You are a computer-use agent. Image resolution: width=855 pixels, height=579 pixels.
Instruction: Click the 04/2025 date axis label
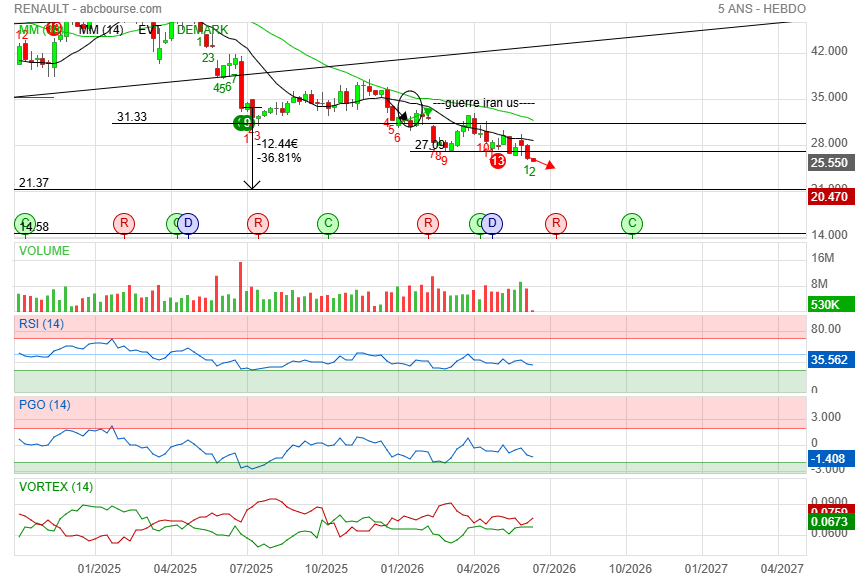174,569
